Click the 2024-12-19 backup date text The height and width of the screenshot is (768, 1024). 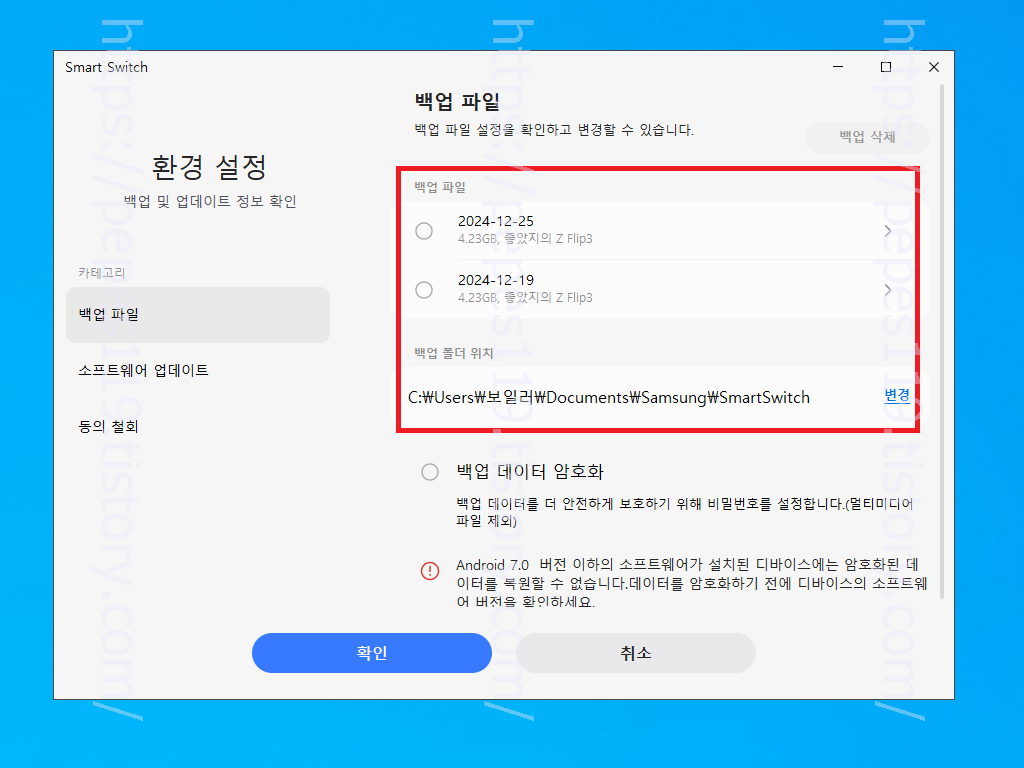496,280
